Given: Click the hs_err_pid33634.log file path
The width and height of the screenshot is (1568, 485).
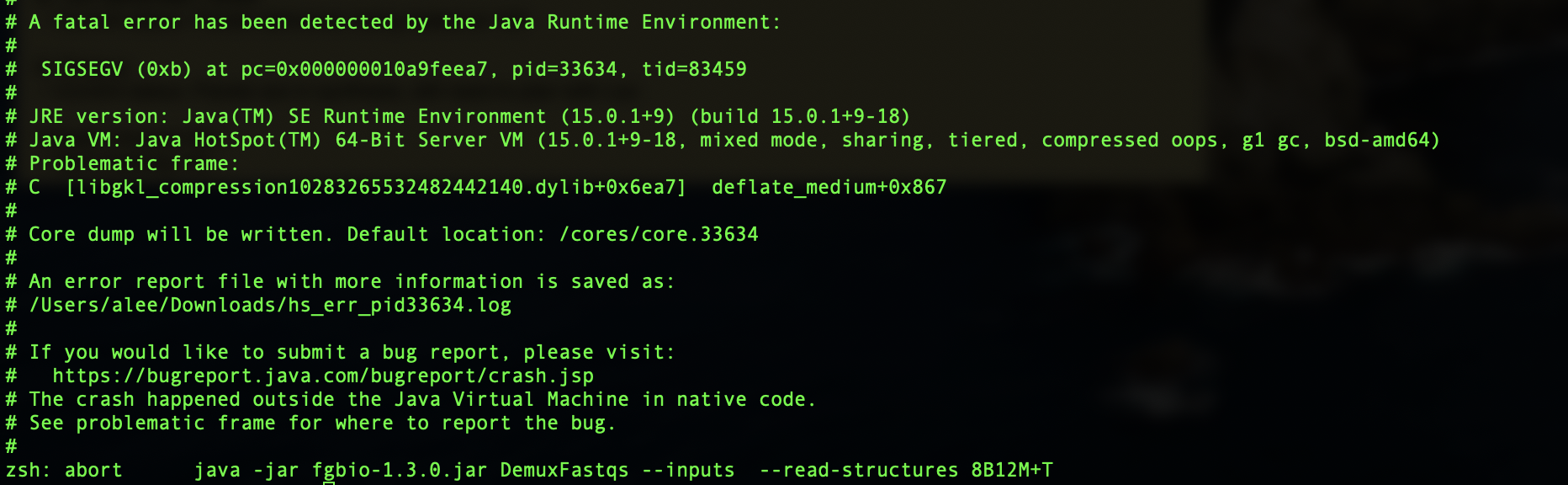Looking at the screenshot, I should (x=270, y=306).
